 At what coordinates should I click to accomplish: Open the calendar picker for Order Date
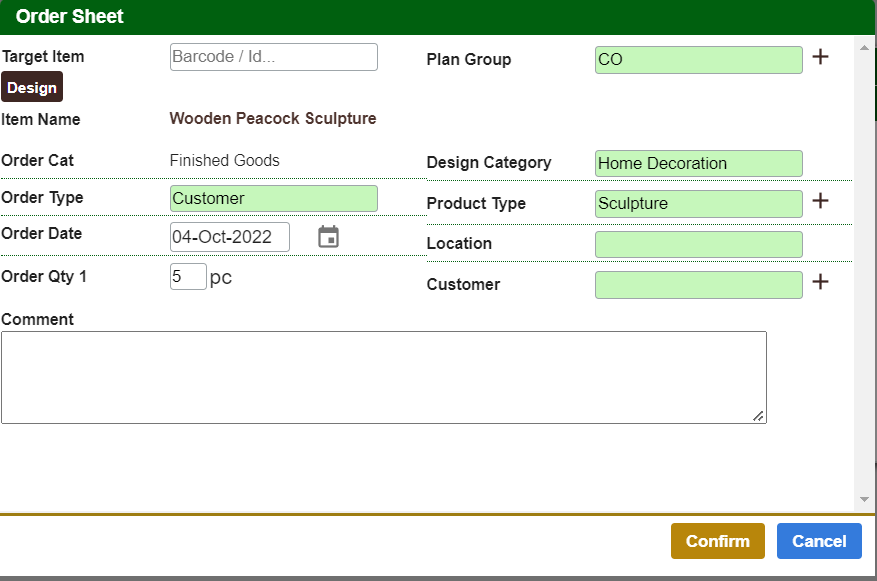click(328, 237)
